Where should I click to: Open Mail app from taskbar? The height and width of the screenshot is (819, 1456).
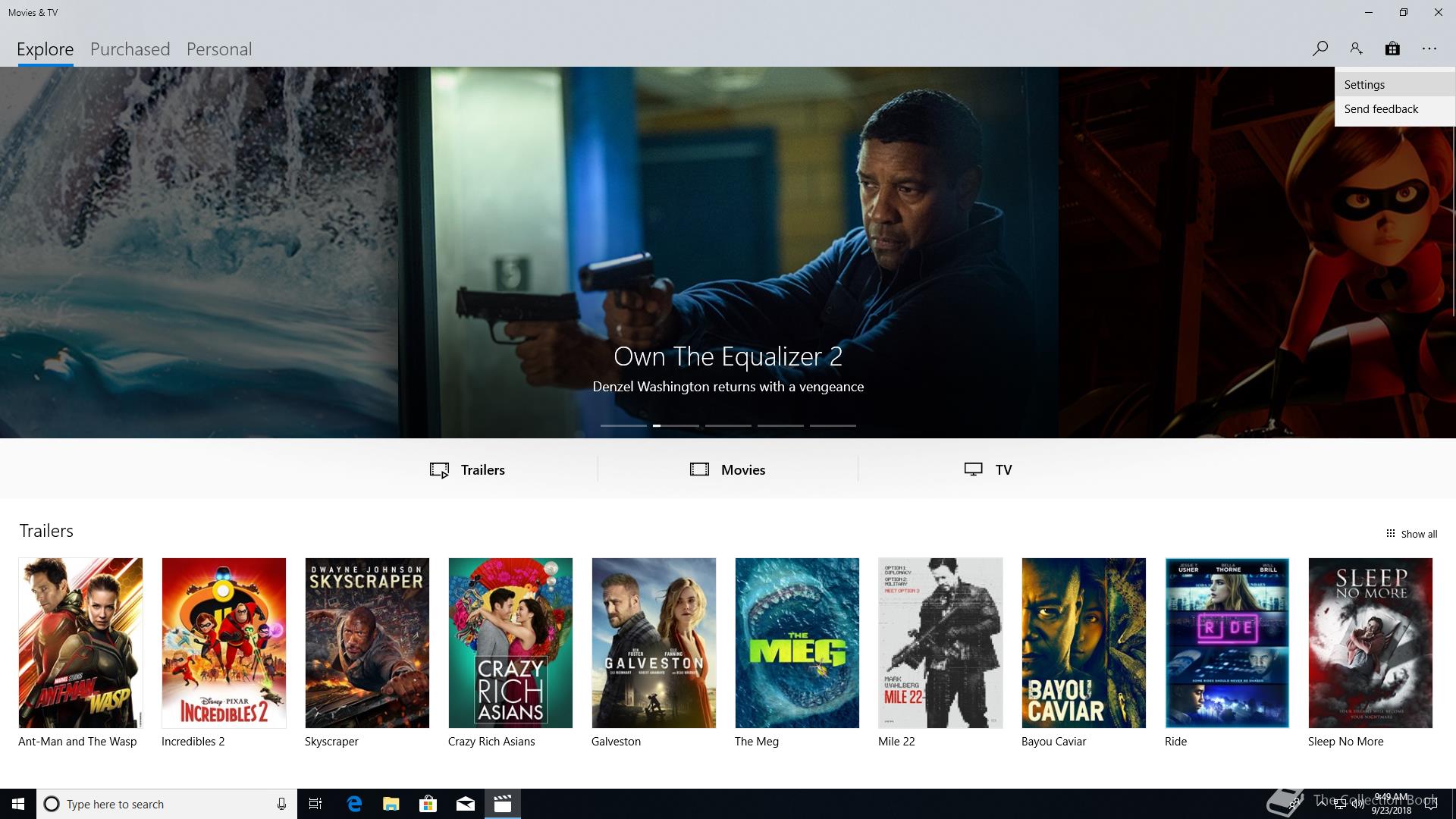pos(465,804)
